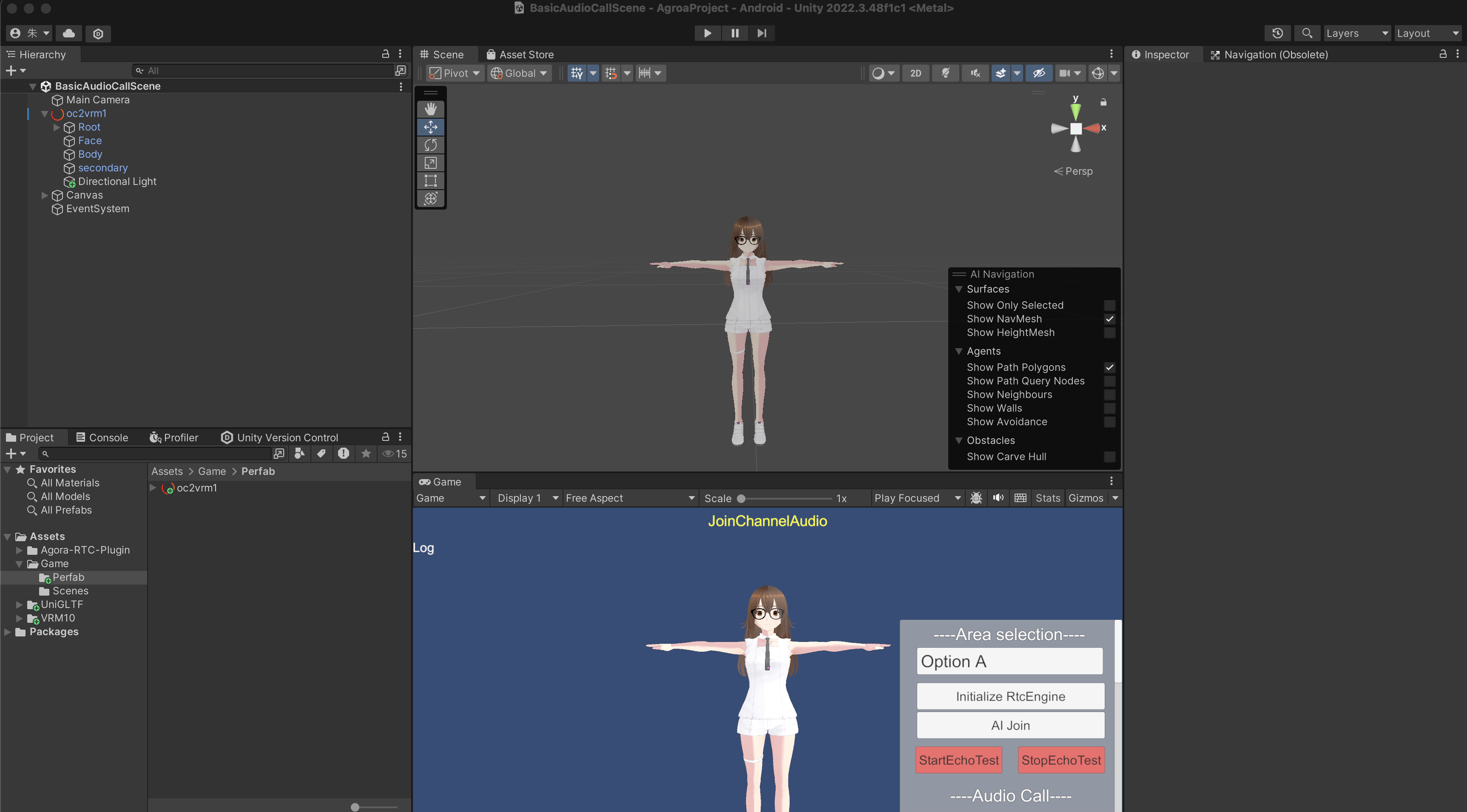Switch to Unity Version Control tab
The image size is (1467, 812).
point(280,437)
